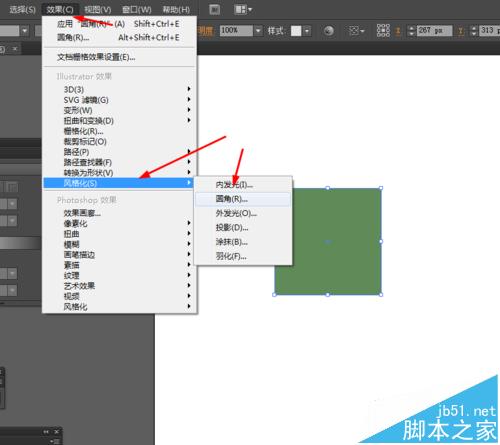Open the opacity percentage dropdown arrow

(x=258, y=31)
